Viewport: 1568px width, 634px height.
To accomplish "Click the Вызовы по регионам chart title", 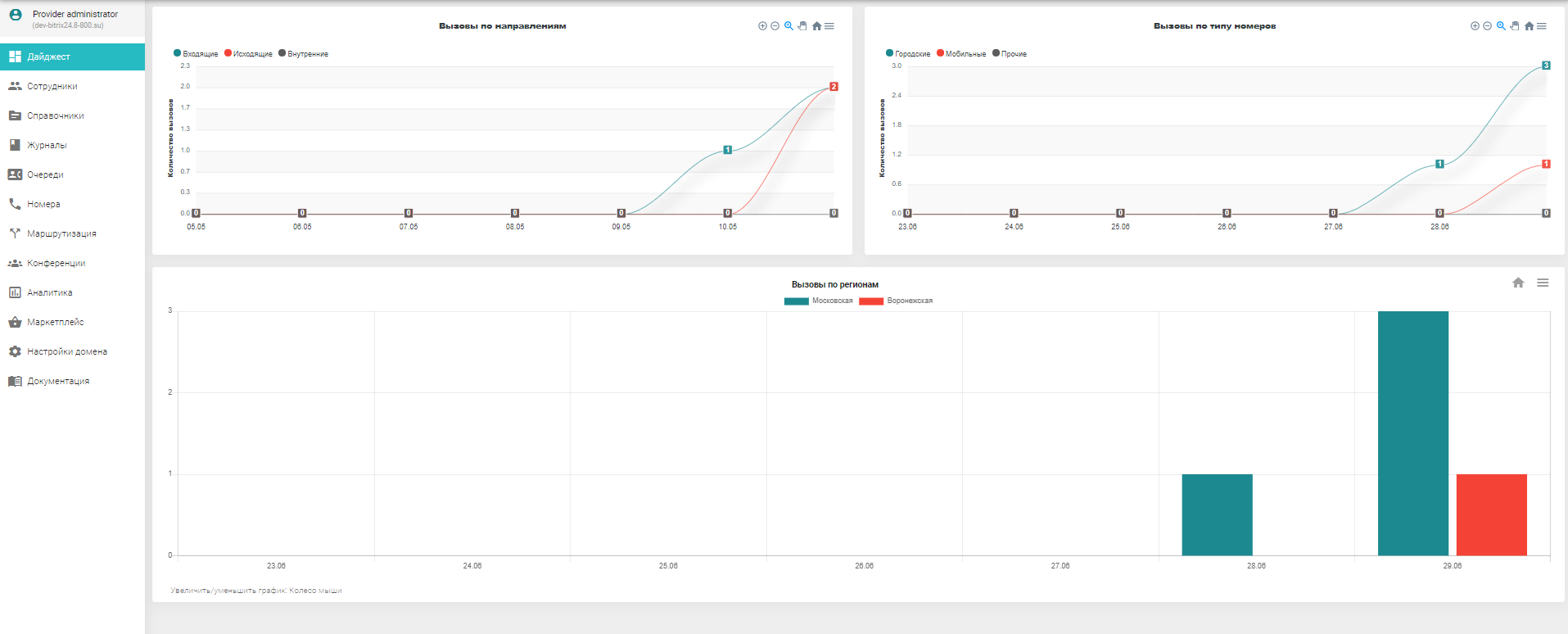I will 835,284.
